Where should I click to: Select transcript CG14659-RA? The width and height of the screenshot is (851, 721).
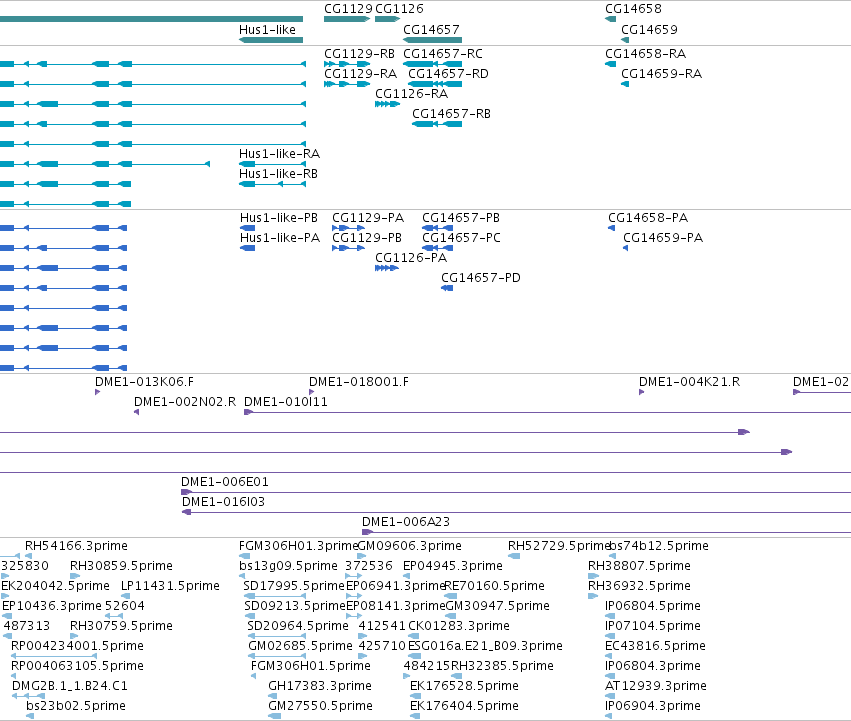(625, 84)
